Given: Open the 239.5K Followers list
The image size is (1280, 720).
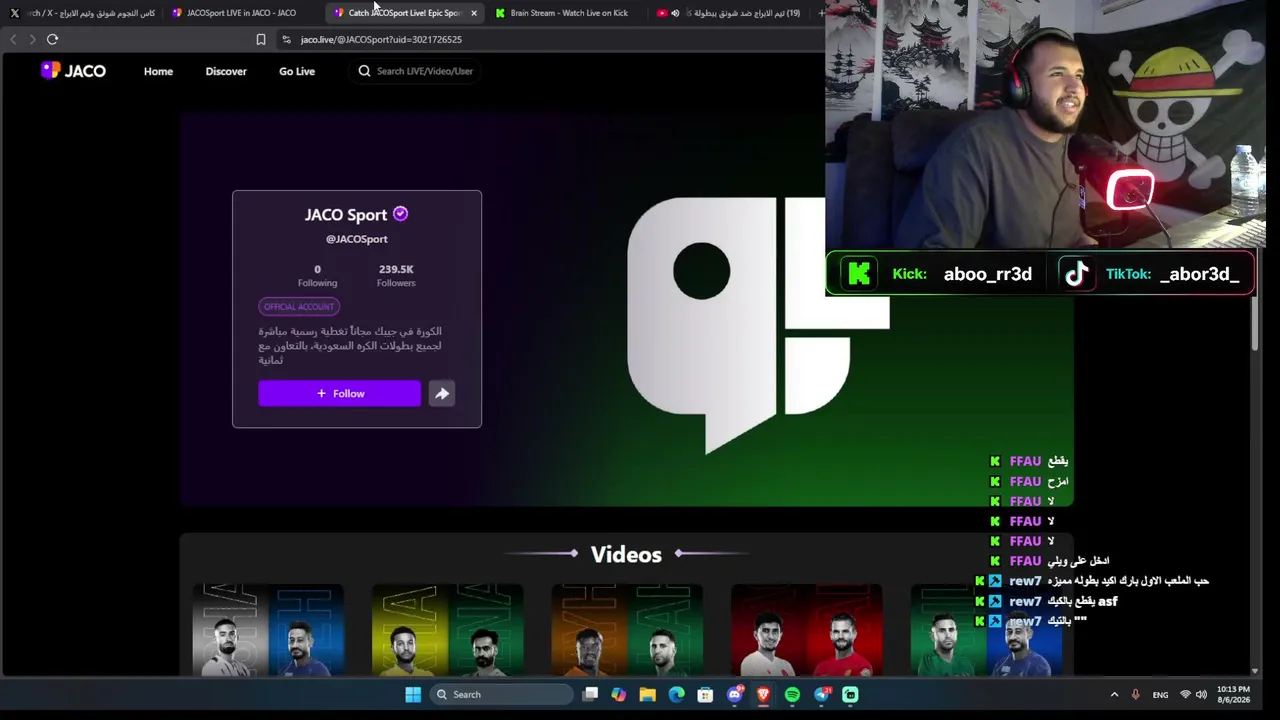Looking at the screenshot, I should pos(396,276).
